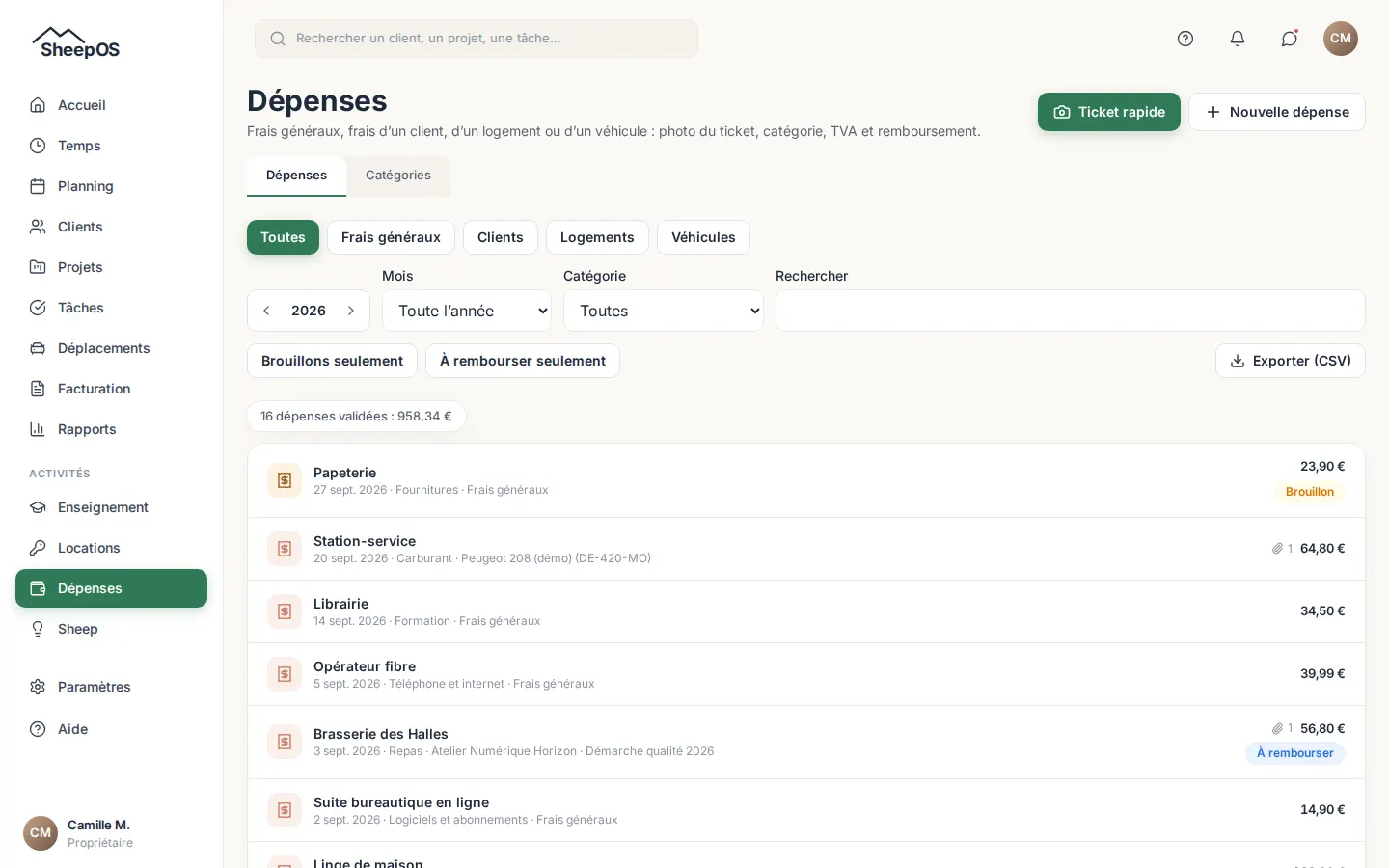The height and width of the screenshot is (868, 1389).
Task: Switch to the Dépenses tab
Action: [296, 176]
